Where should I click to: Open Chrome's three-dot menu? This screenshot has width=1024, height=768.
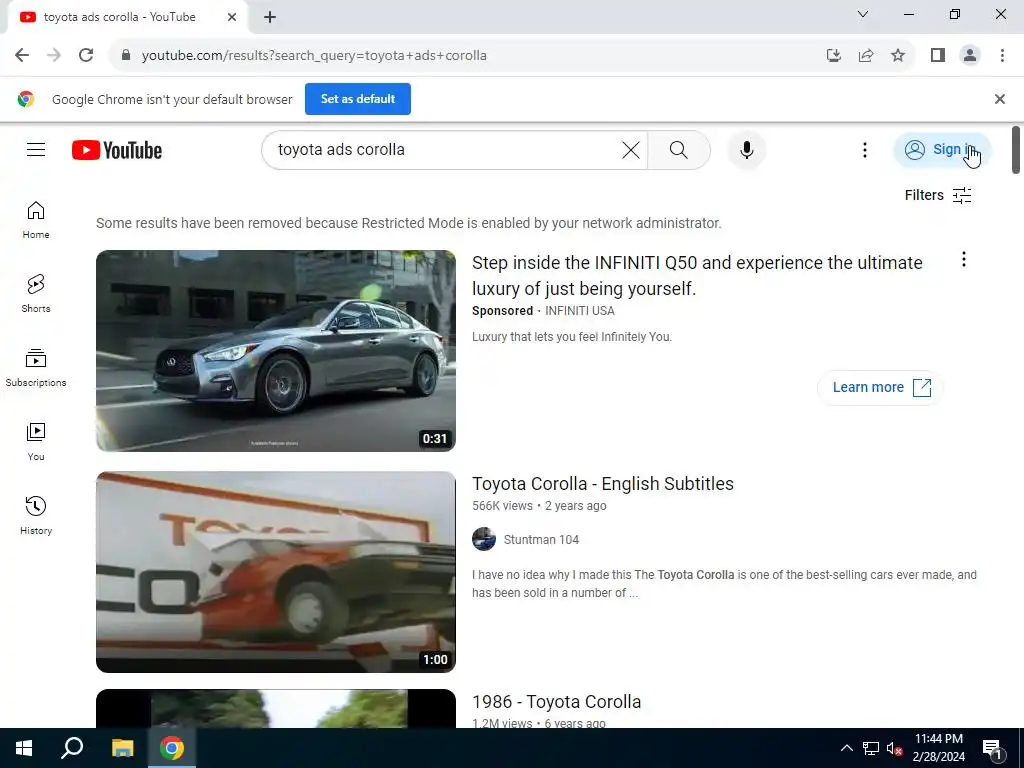[1002, 56]
